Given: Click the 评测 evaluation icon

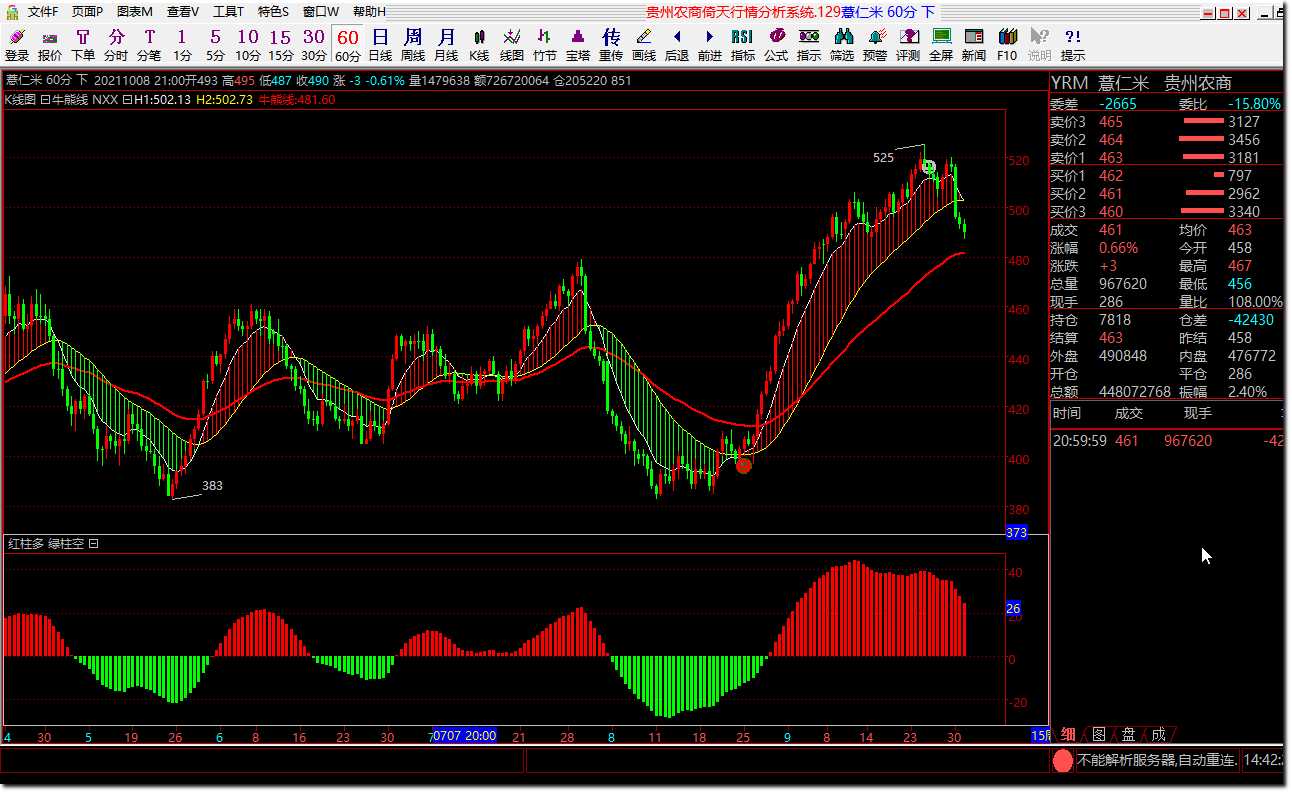Looking at the screenshot, I should point(908,45).
